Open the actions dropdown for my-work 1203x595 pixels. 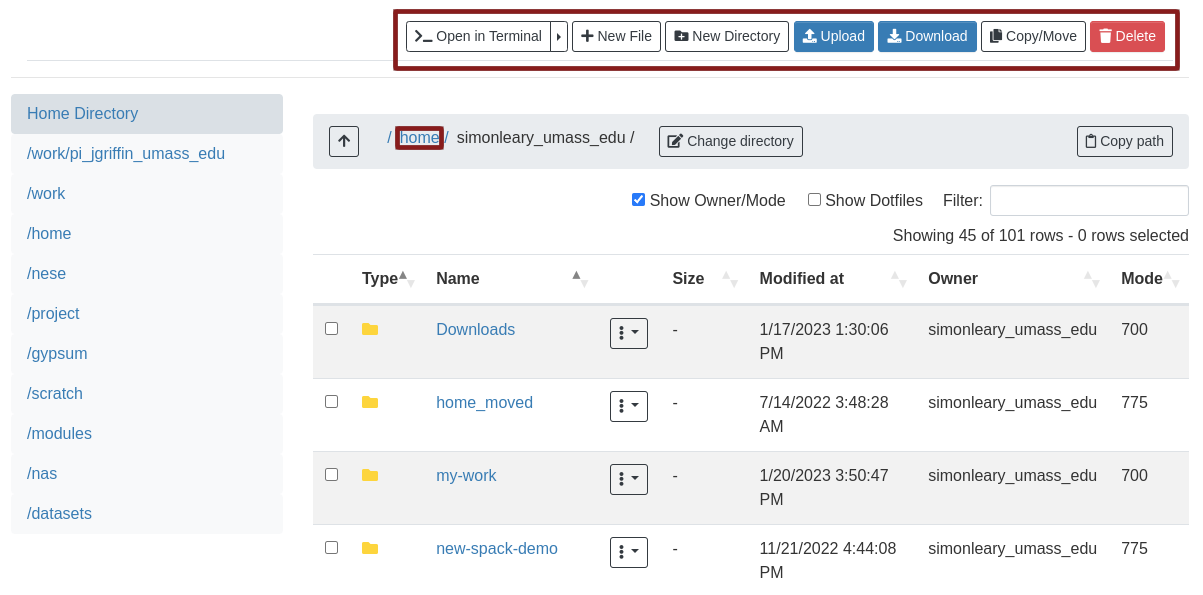coord(628,479)
